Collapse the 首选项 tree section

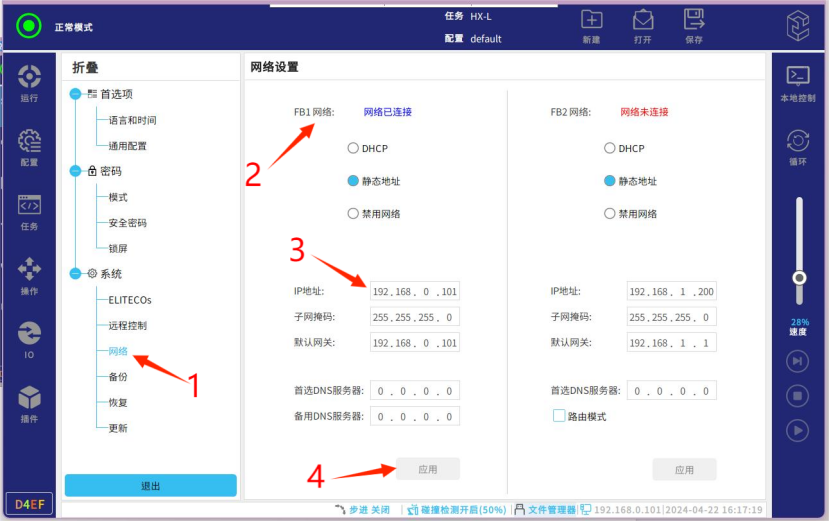click(76, 94)
